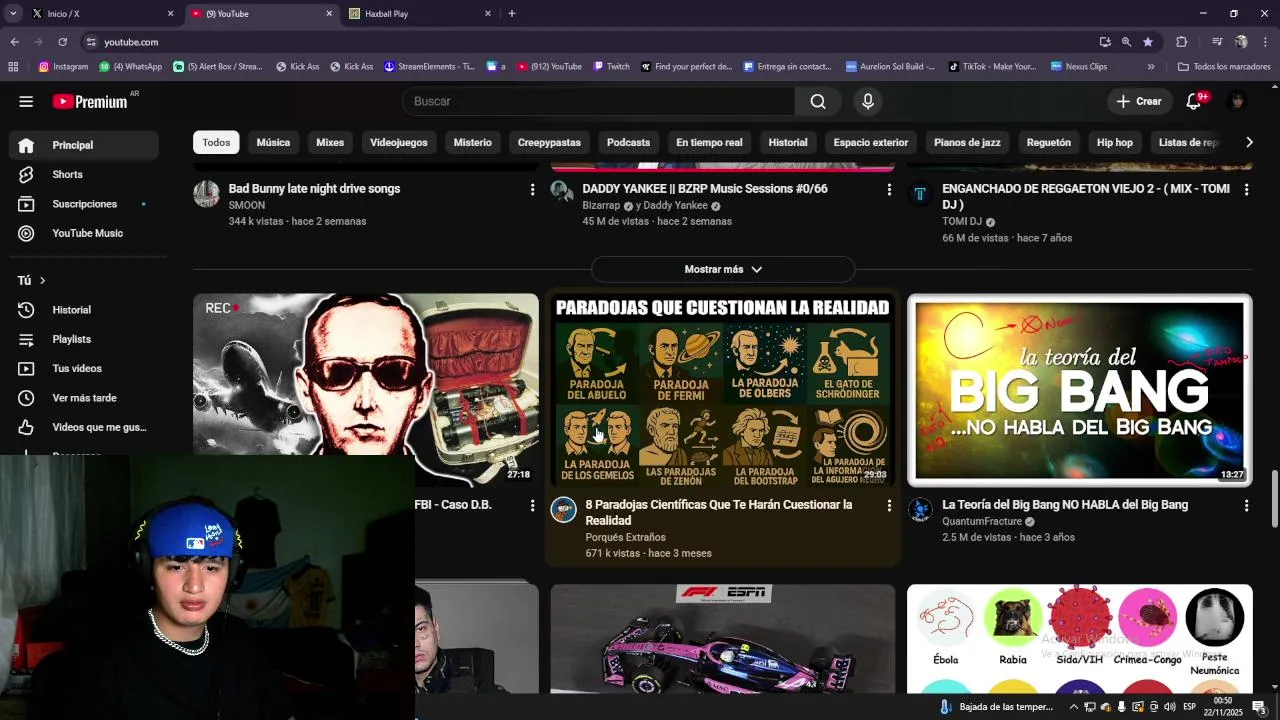Open the Todos los marcadores folder

click(x=1224, y=67)
